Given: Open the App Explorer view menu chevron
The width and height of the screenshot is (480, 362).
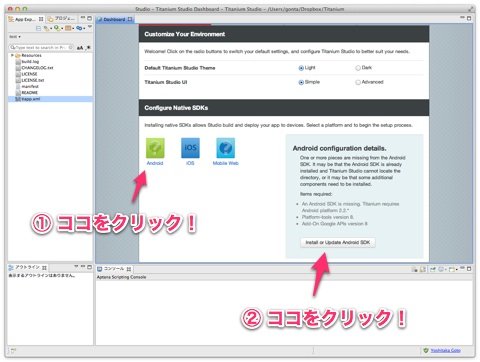Looking at the screenshot, I should [x=90, y=26].
